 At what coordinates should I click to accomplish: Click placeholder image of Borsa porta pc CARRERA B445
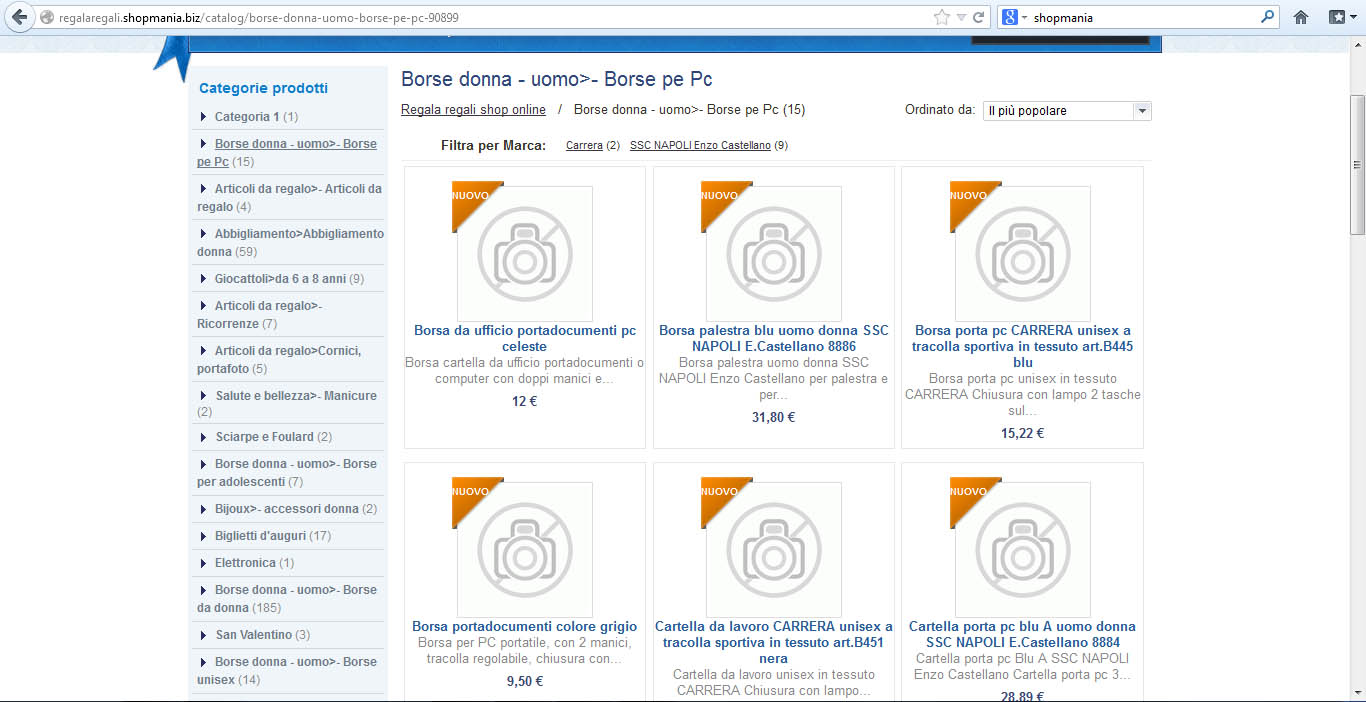pos(1022,253)
